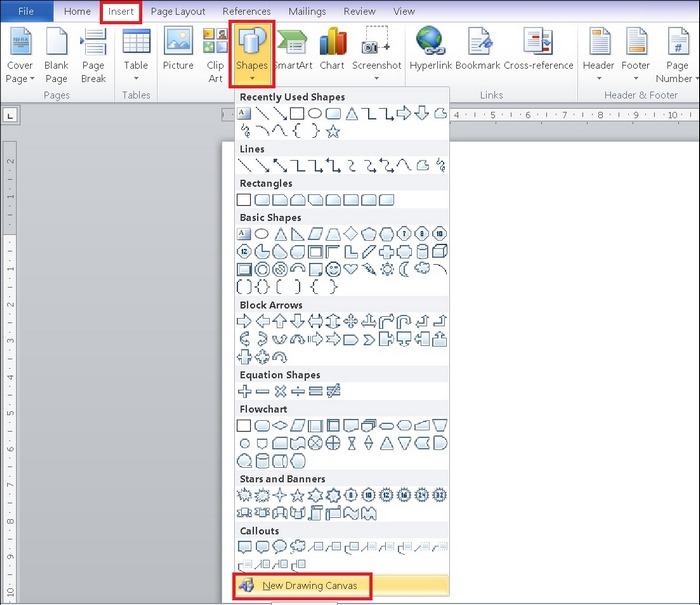Select the Diamond basic shape
700x605 pixels.
(351, 234)
